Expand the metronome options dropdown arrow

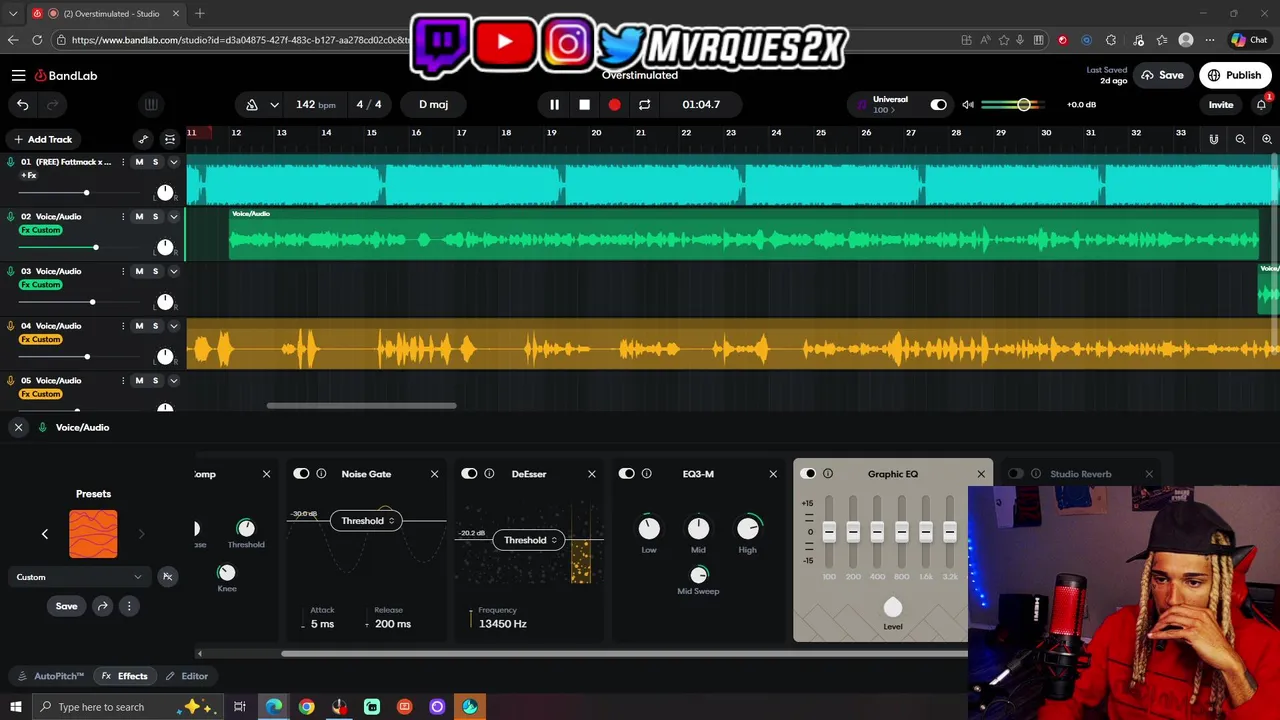point(274,104)
